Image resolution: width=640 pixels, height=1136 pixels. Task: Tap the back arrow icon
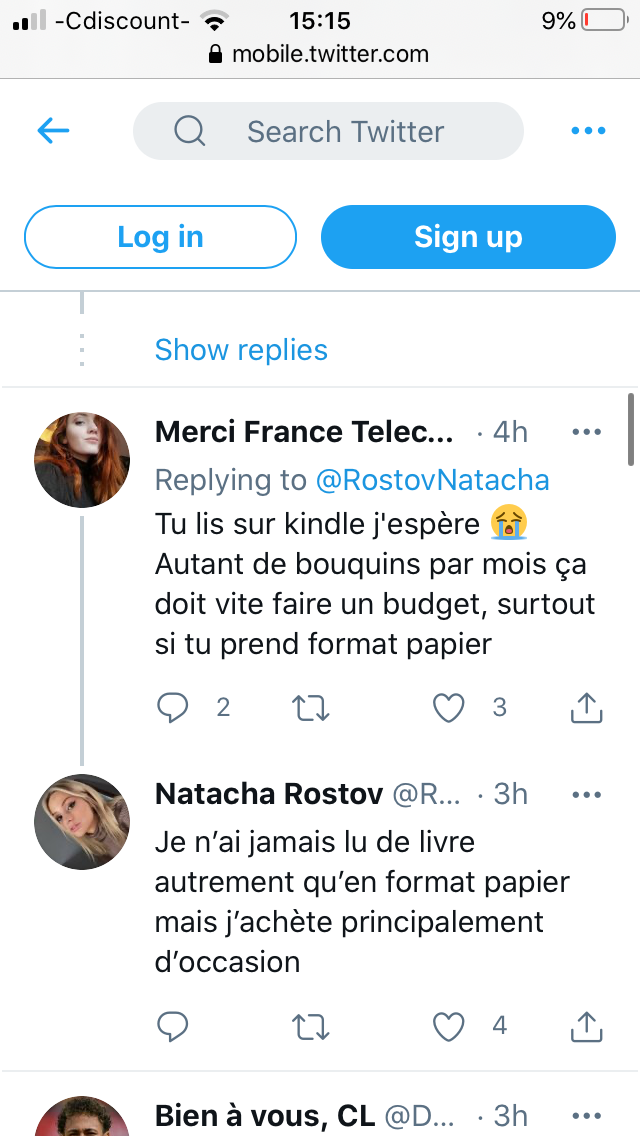tap(53, 131)
